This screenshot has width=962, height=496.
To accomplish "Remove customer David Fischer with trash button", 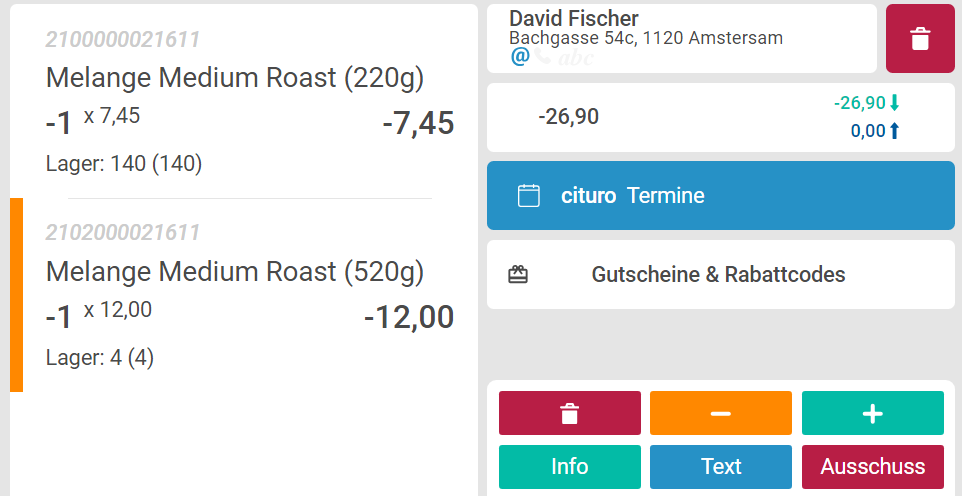I will click(x=920, y=39).
